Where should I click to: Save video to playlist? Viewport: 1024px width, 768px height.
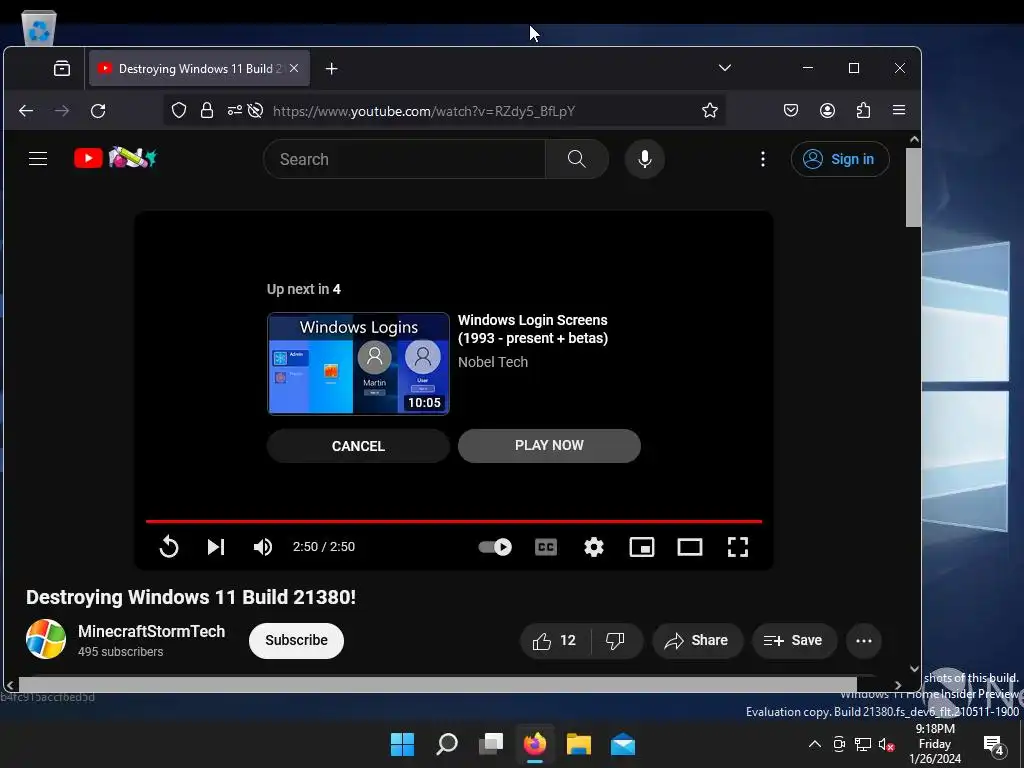point(793,641)
